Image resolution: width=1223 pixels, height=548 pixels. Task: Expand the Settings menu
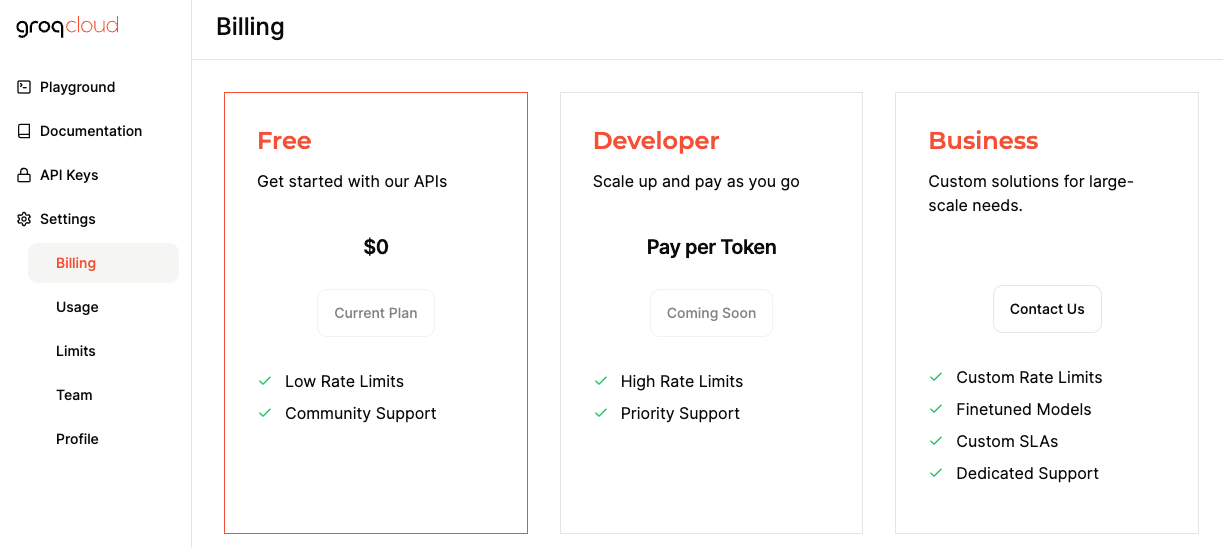tap(67, 219)
